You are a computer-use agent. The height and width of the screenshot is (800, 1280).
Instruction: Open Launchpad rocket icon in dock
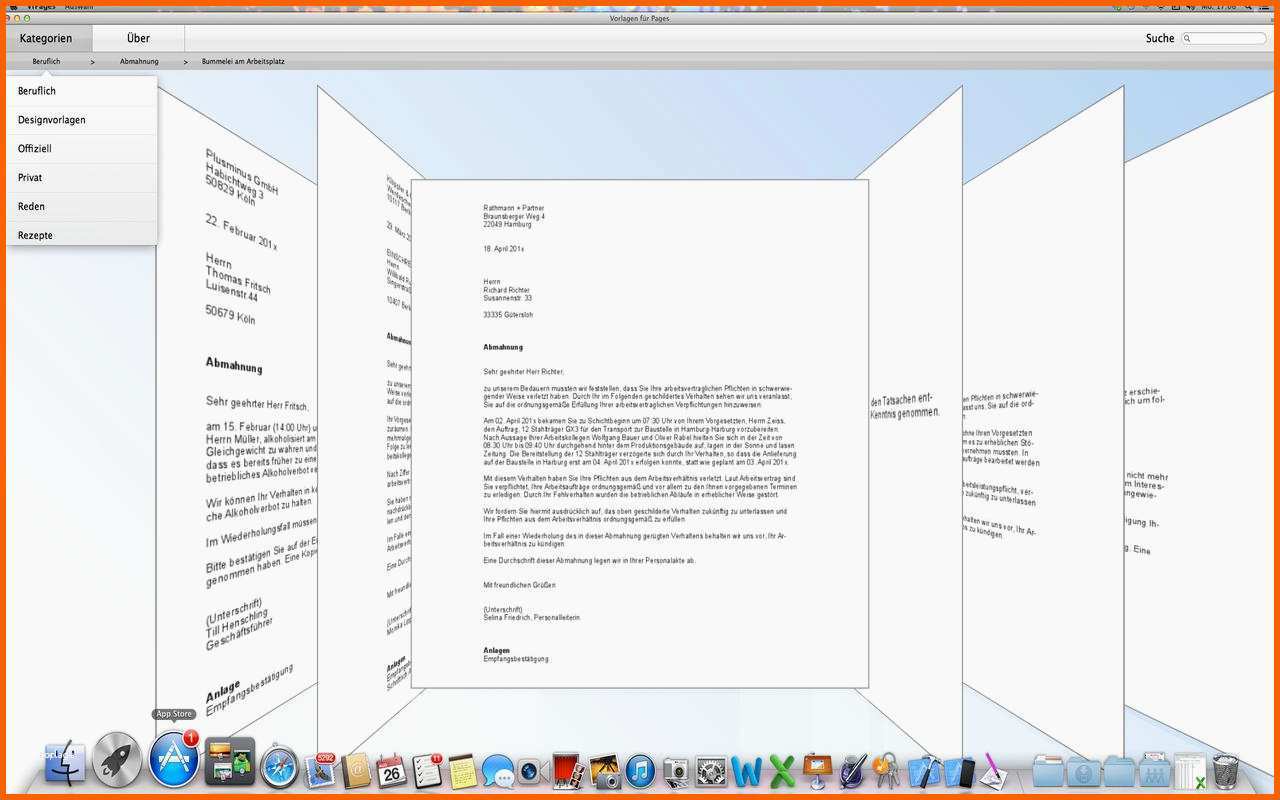(117, 762)
